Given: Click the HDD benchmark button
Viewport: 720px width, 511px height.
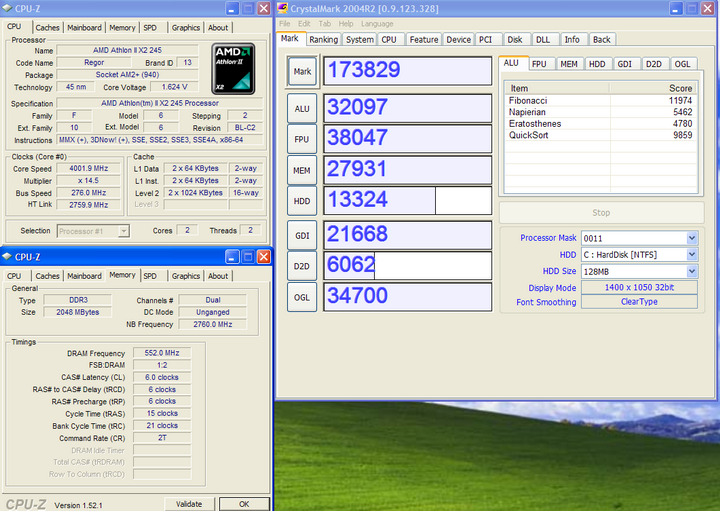Looking at the screenshot, I should 302,201.
